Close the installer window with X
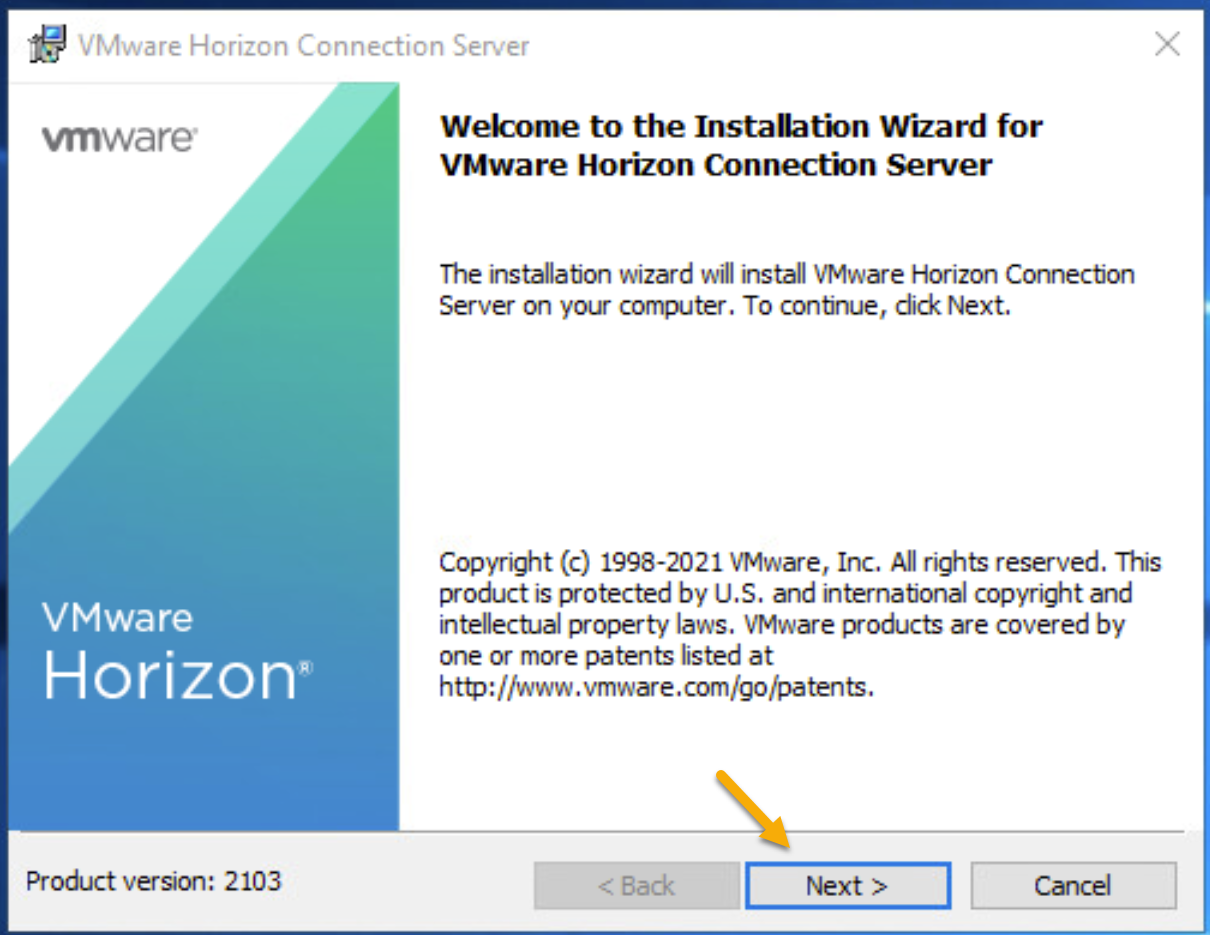This screenshot has width=1210, height=935. pos(1167,44)
